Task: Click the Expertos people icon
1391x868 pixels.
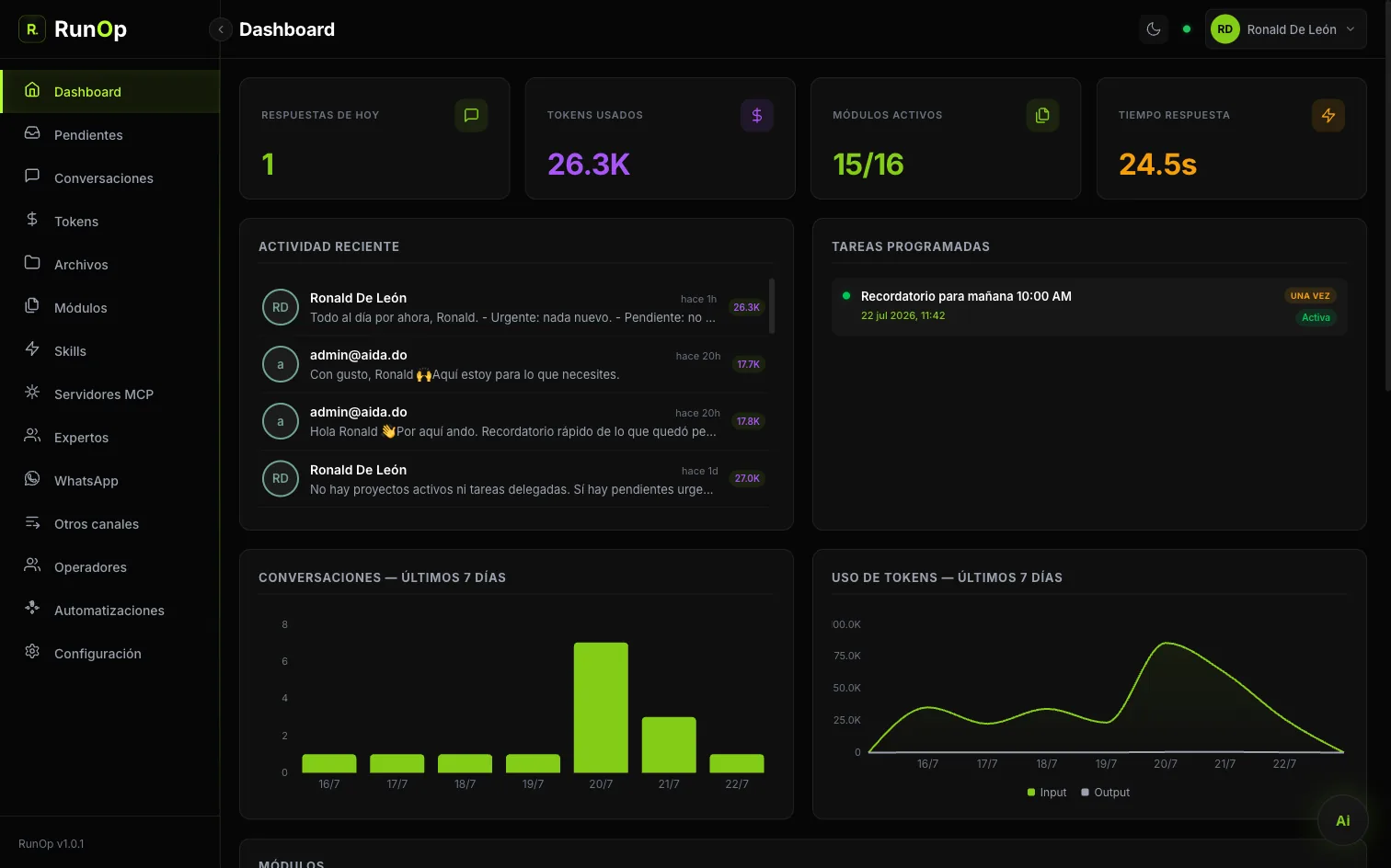Action: [32, 436]
